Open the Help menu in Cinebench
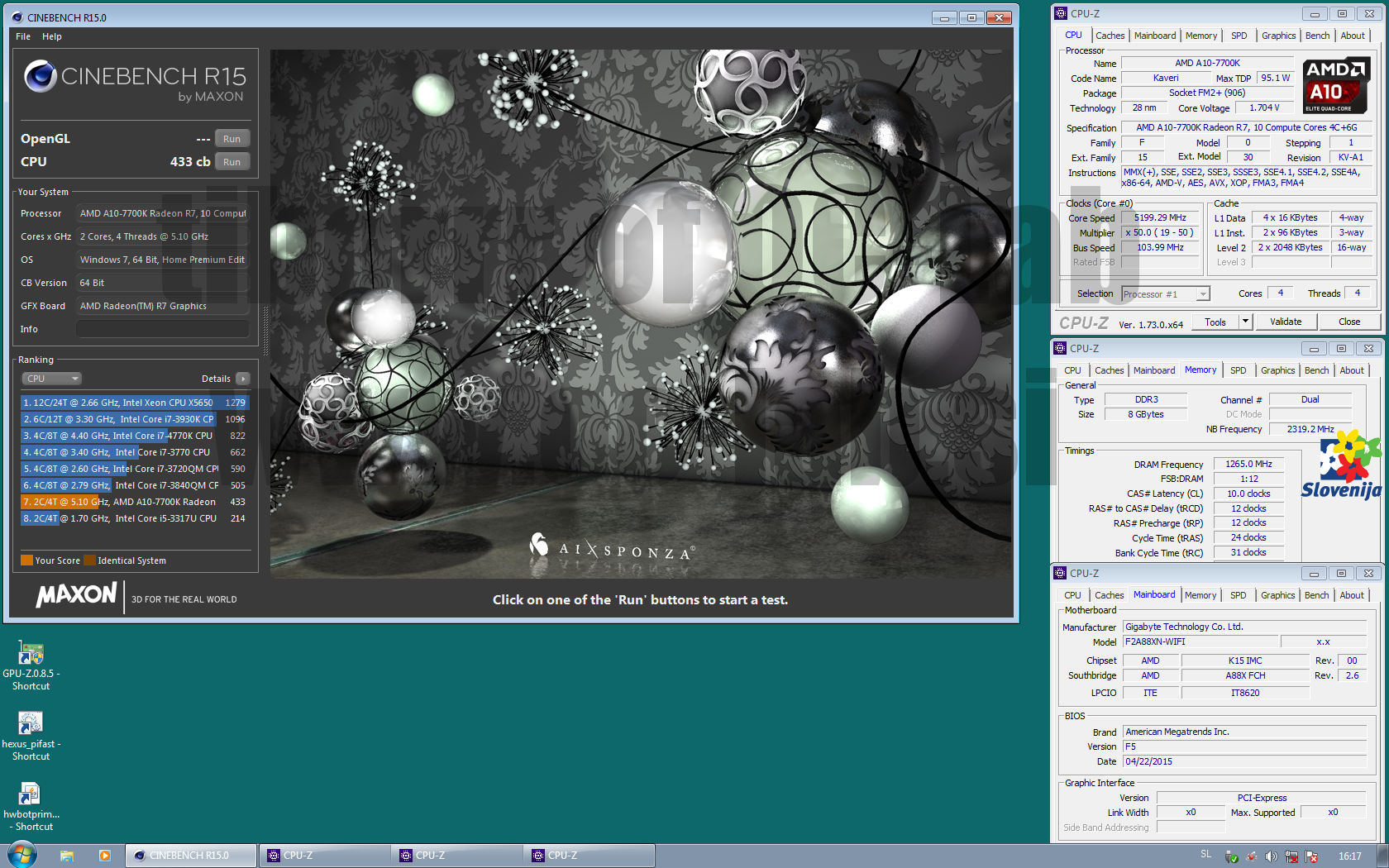The height and width of the screenshot is (868, 1389). coord(52,36)
